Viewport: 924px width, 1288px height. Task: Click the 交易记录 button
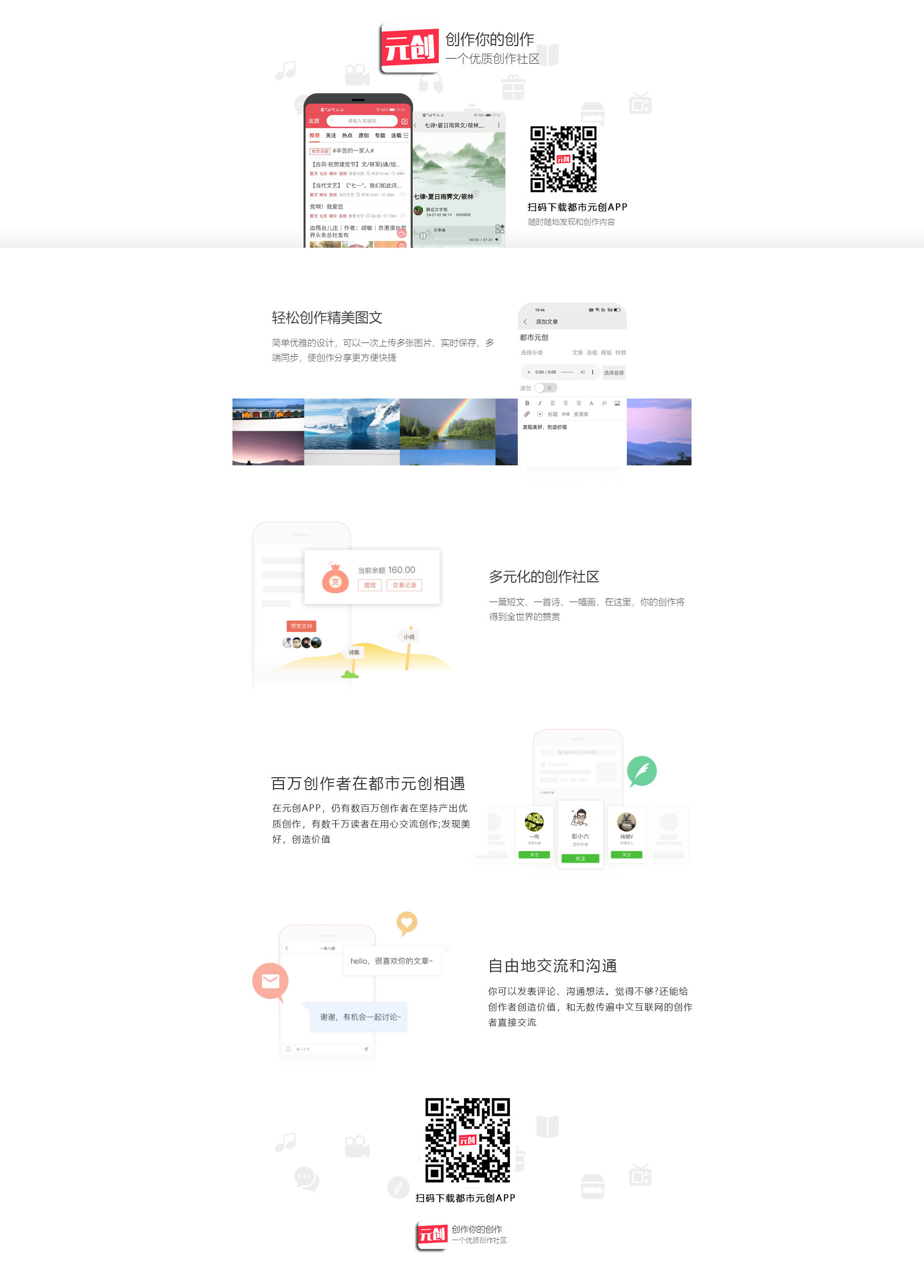[404, 585]
